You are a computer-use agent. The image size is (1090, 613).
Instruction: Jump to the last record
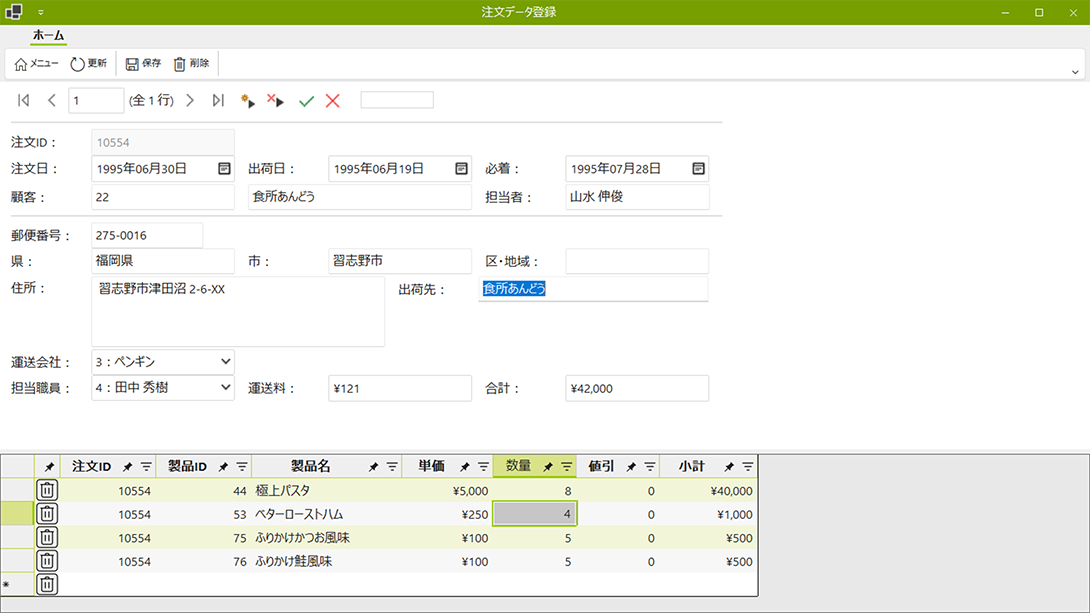pyautogui.click(x=218, y=101)
